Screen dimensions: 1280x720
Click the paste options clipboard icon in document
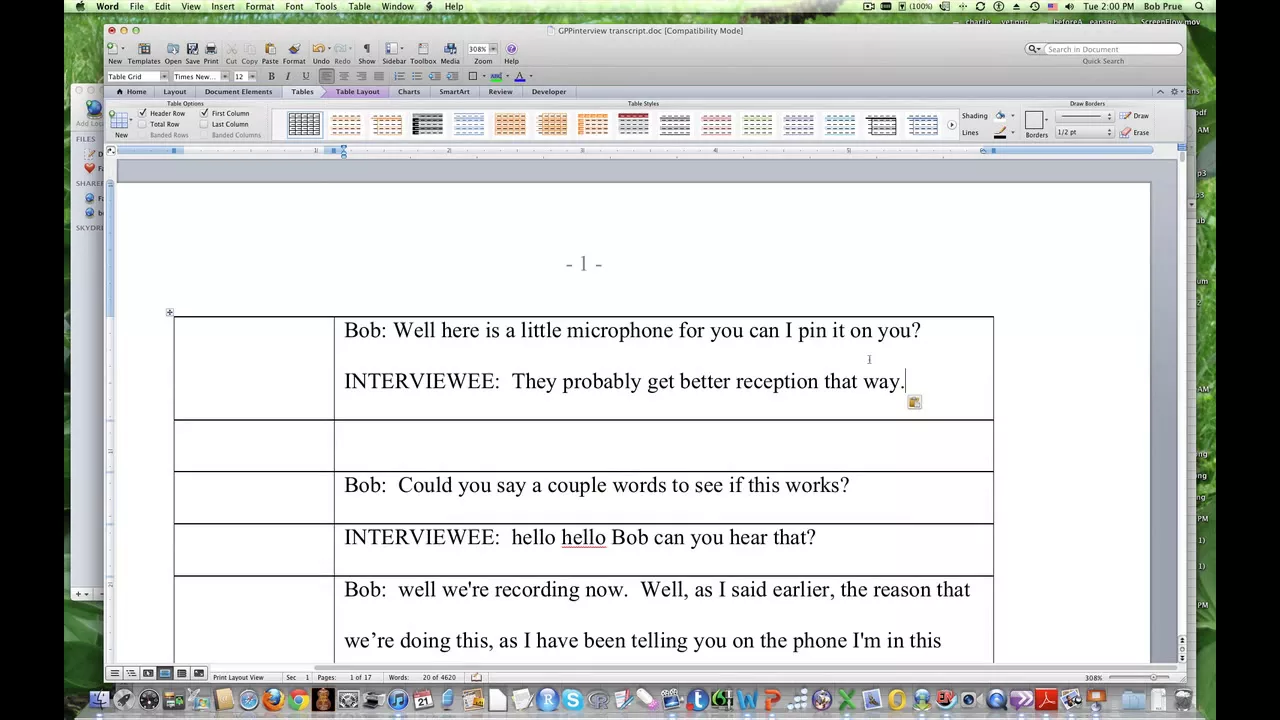pyautogui.click(x=914, y=402)
